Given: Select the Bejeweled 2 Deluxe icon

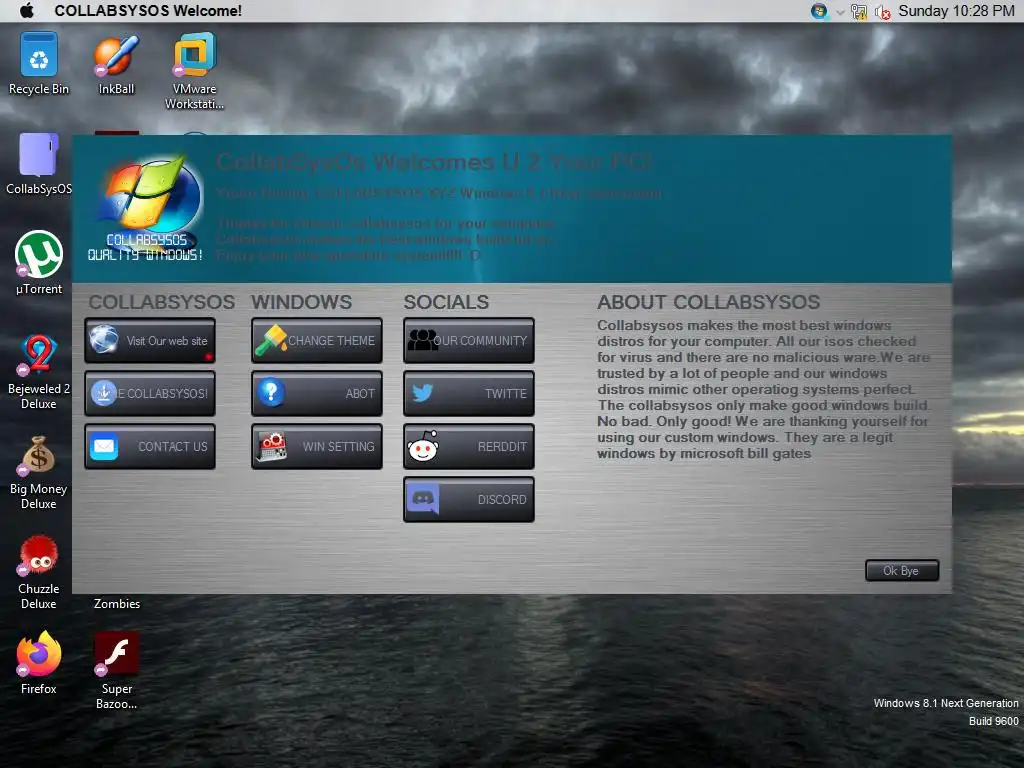Looking at the screenshot, I should coord(39,371).
